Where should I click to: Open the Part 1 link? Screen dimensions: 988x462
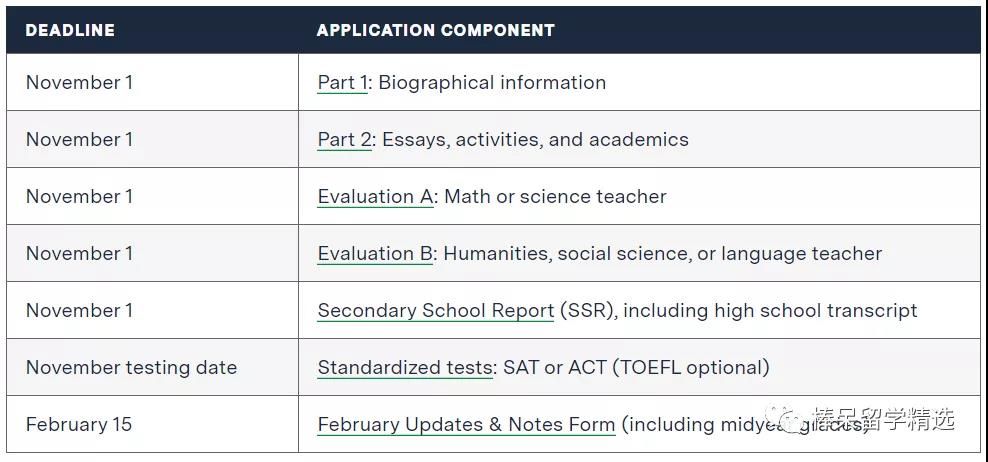click(x=342, y=83)
